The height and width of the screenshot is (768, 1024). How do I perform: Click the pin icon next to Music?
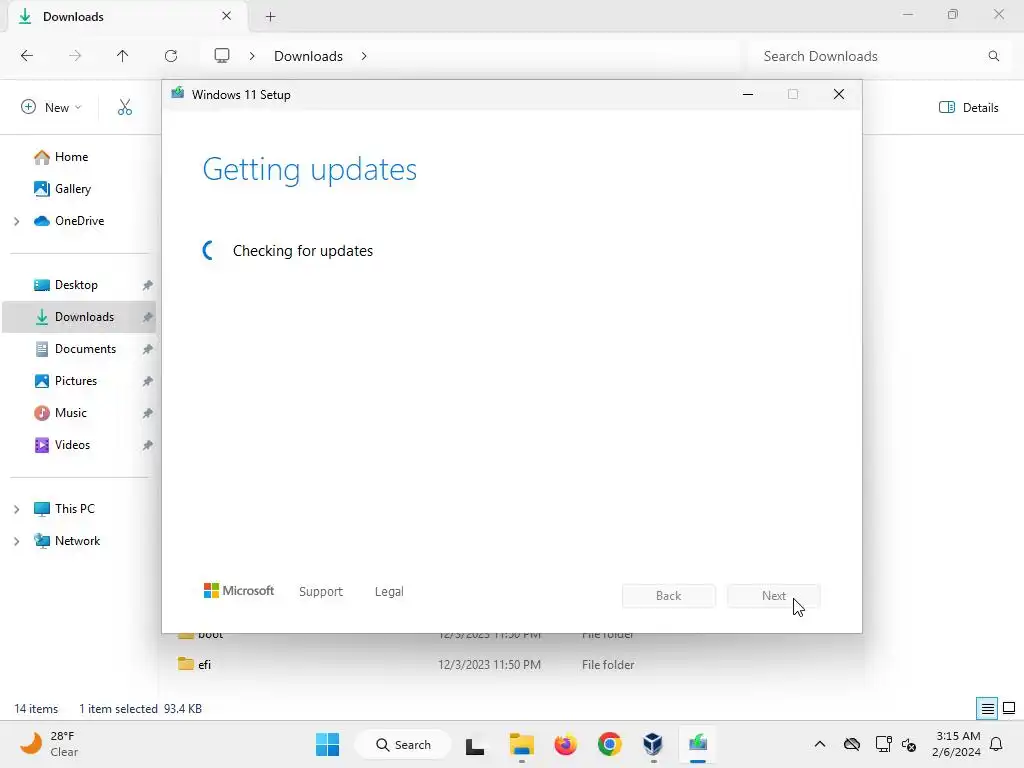coord(148,413)
